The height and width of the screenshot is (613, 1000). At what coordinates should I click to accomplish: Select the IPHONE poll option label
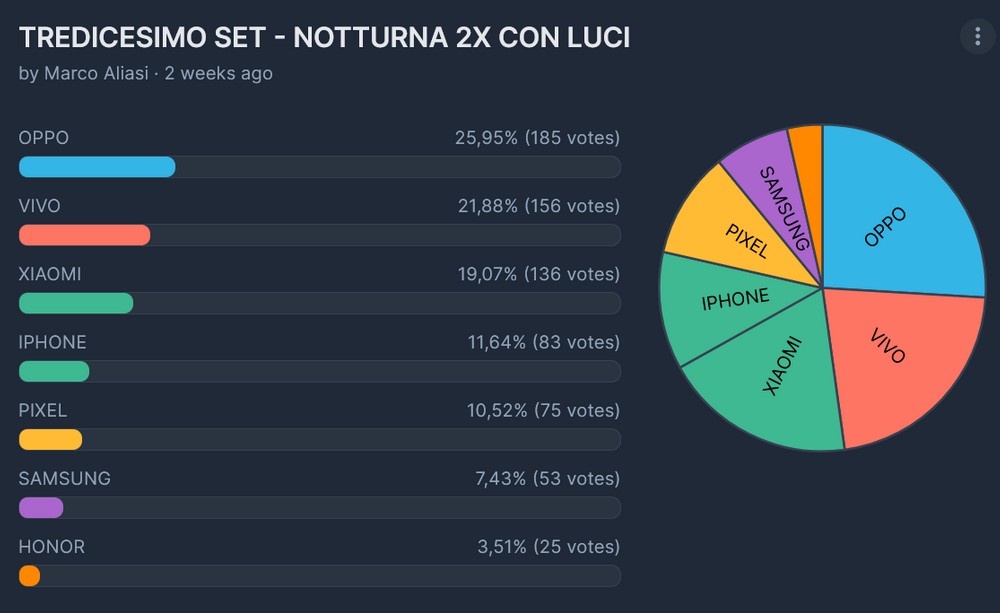click(x=52, y=342)
